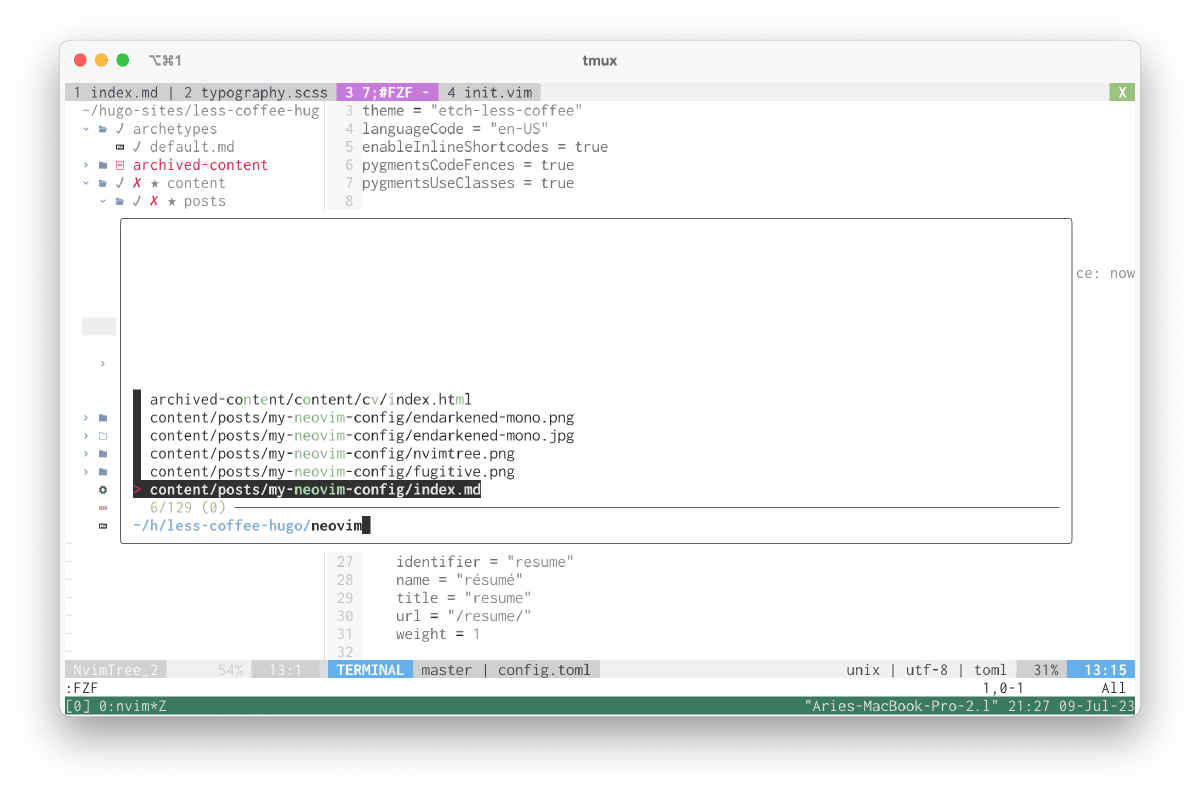Collapse the posts folder chevron
Image resolution: width=1200 pixels, height=795 pixels.
click(103, 201)
